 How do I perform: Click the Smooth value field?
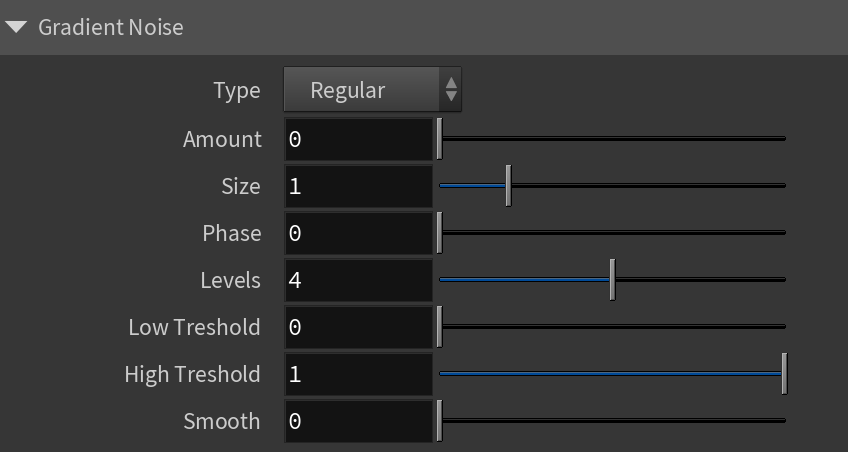click(359, 422)
